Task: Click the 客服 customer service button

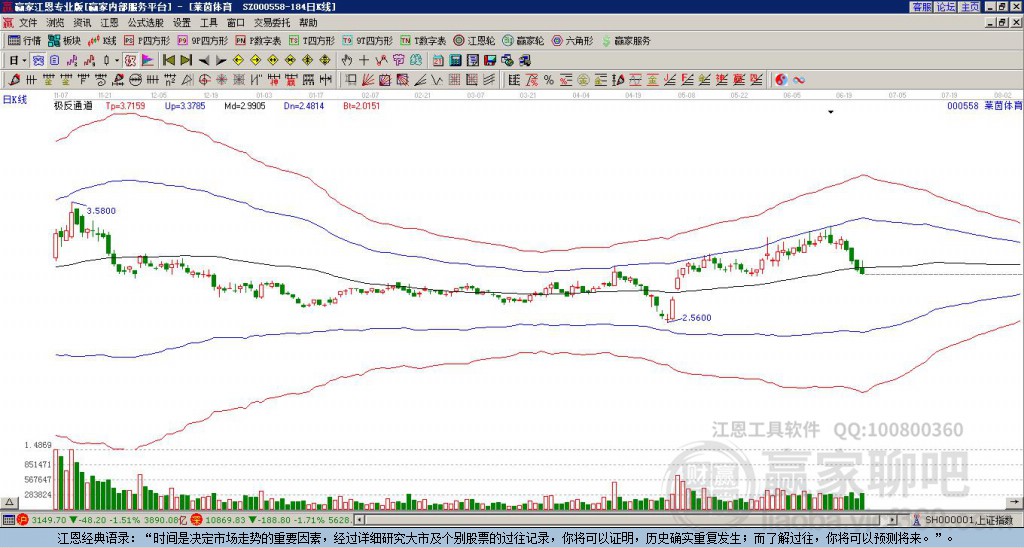Action: pyautogui.click(x=921, y=6)
